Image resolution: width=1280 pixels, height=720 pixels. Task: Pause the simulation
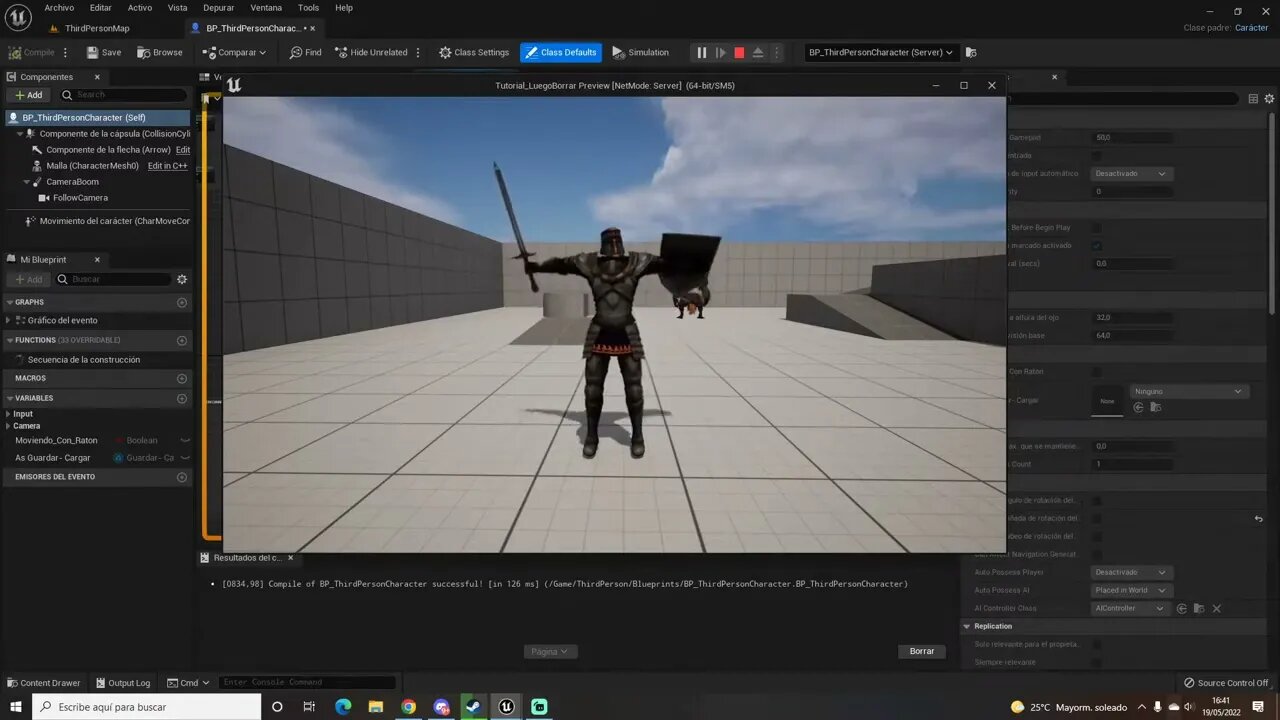(x=701, y=52)
